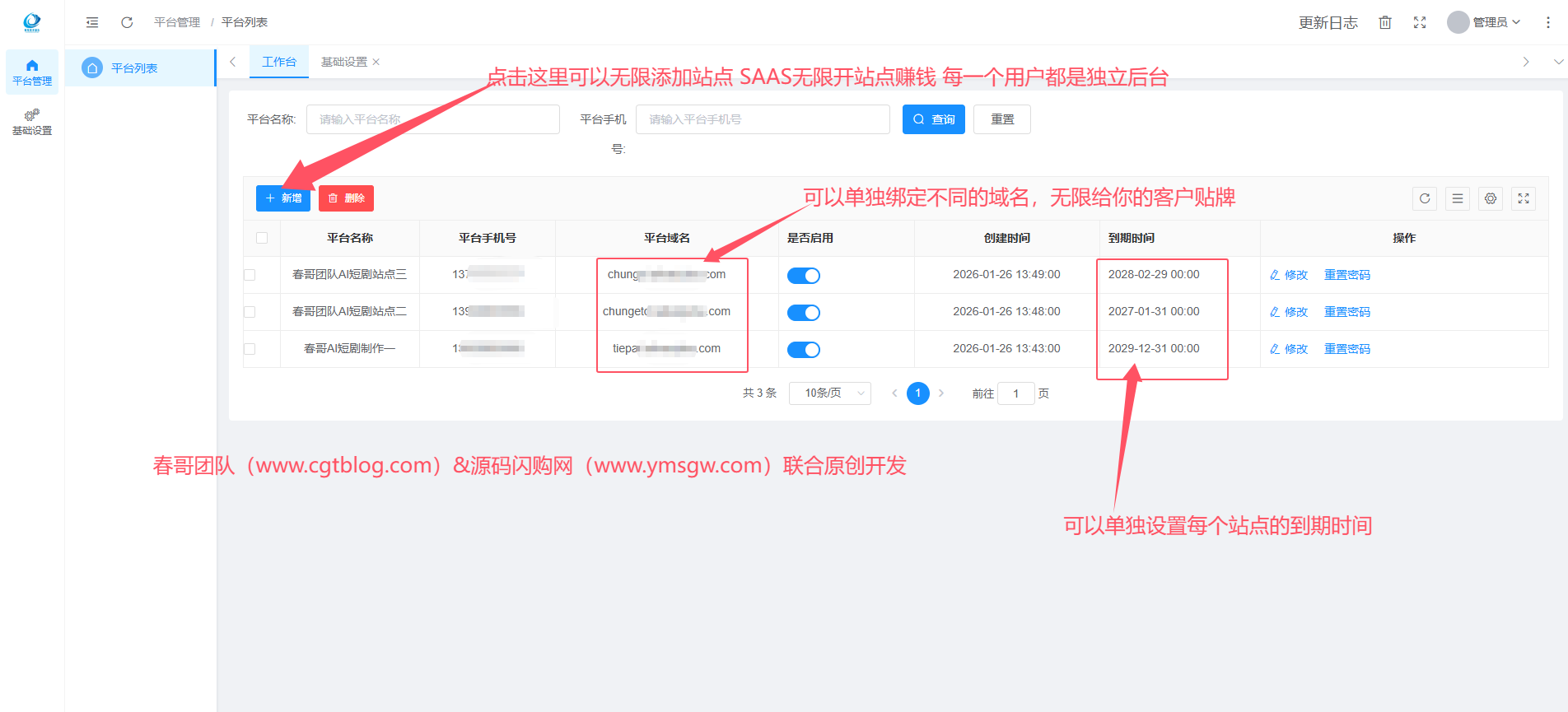
Task: Open 平台管理 sidebar home icon
Action: pyautogui.click(x=32, y=65)
